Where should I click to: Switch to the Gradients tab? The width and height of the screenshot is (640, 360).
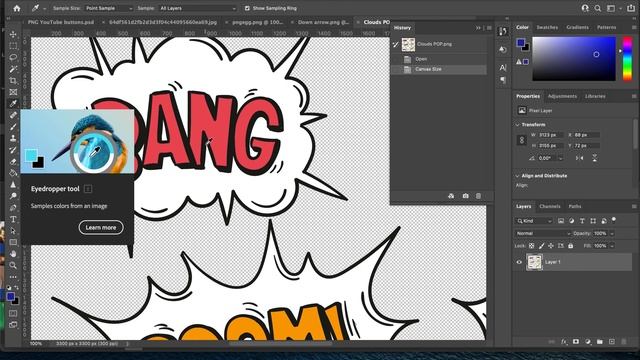(577, 27)
